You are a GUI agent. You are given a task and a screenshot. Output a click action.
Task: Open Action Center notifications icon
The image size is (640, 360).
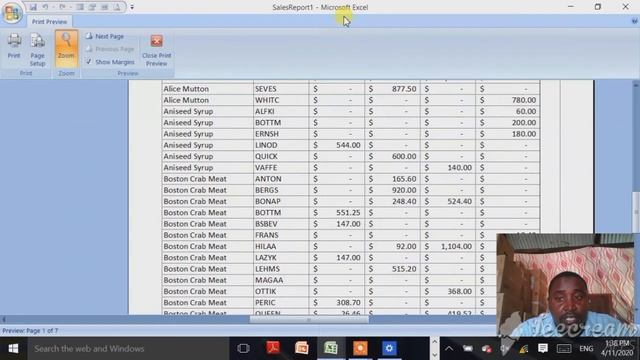click(543, 348)
